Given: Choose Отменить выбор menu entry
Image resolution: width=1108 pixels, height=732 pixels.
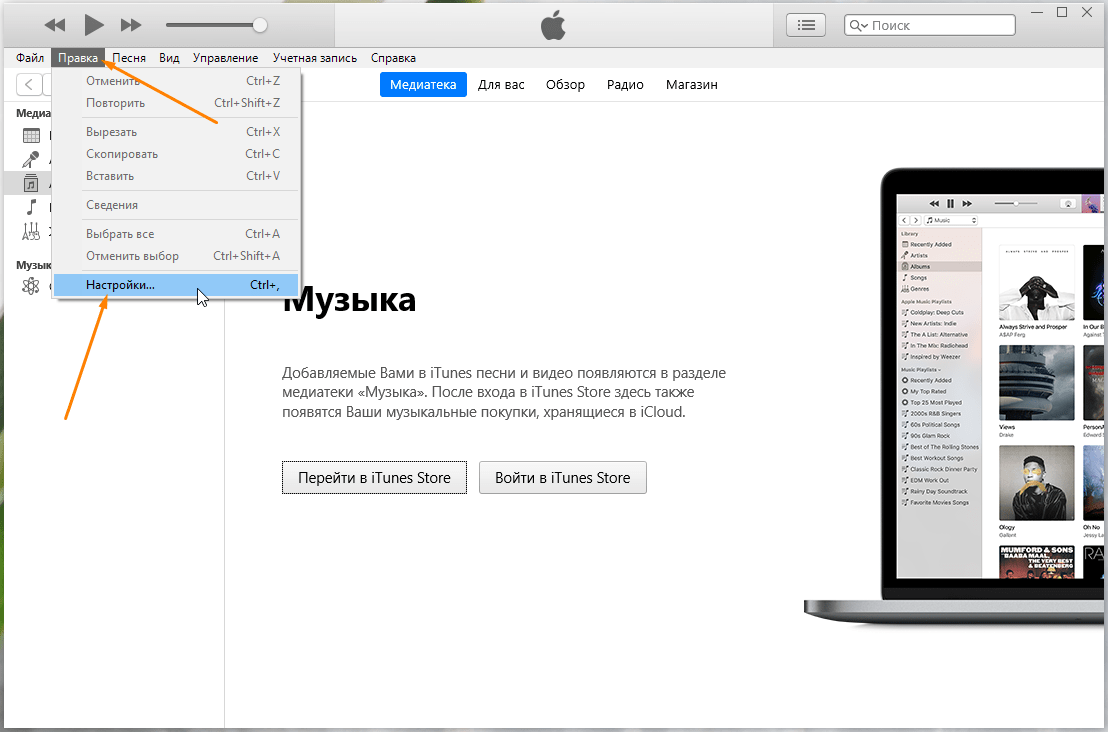Looking at the screenshot, I should point(176,256).
